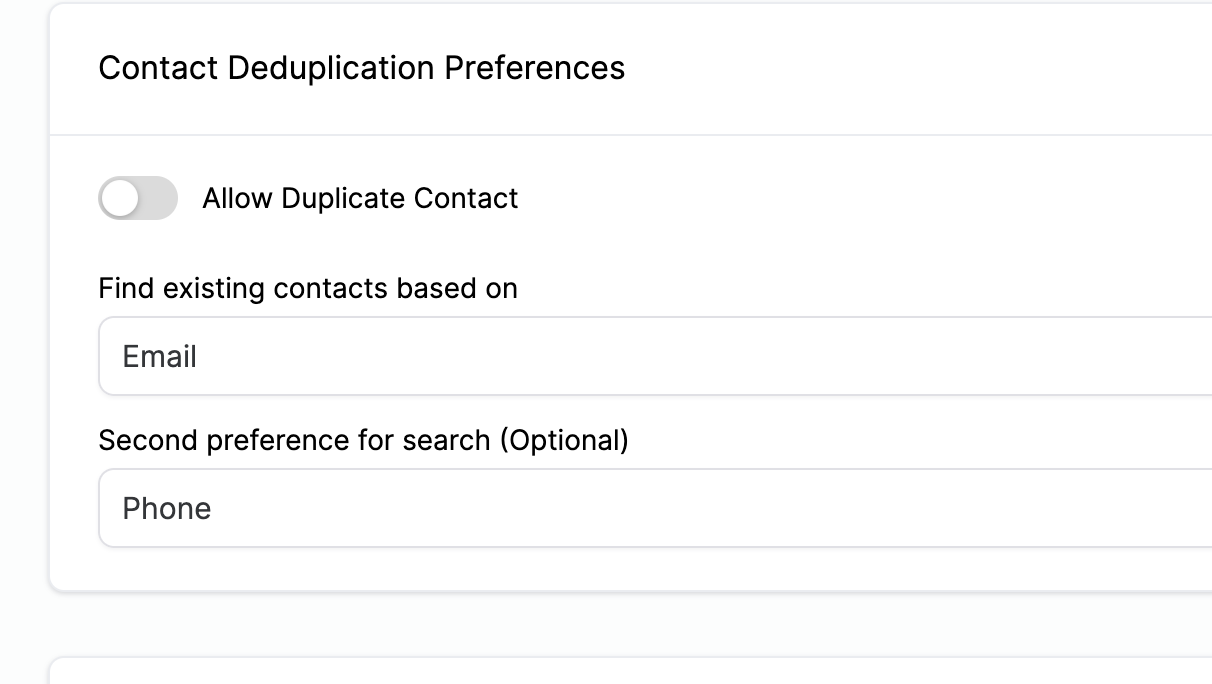Viewport: 1212px width, 684px height.
Task: Select the Email value in first dropdown
Action: [x=160, y=357]
